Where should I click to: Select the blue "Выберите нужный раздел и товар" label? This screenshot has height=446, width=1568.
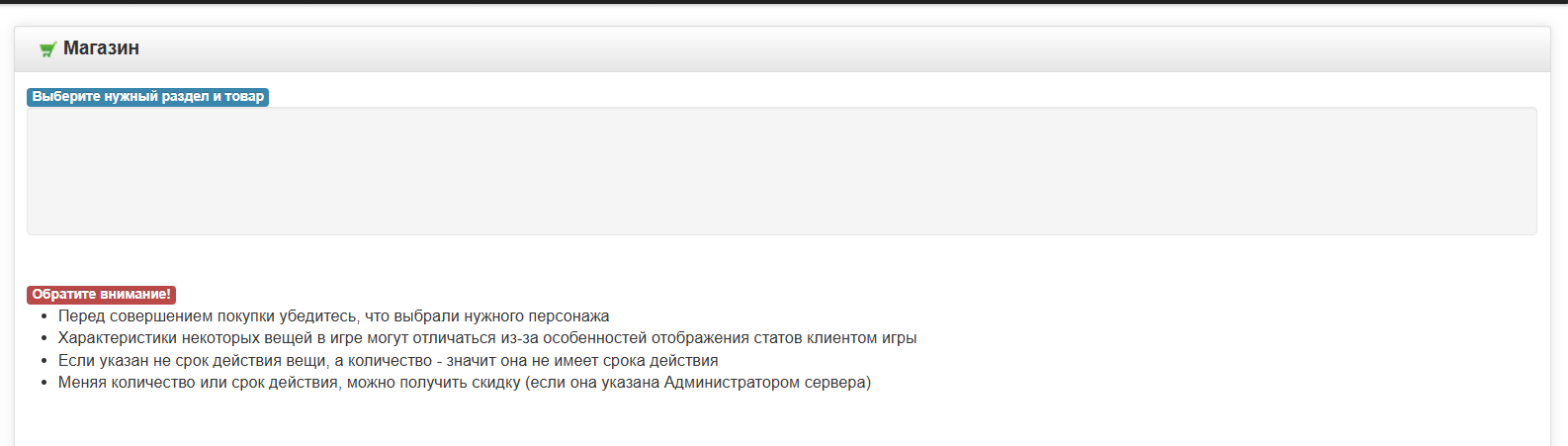pos(147,97)
